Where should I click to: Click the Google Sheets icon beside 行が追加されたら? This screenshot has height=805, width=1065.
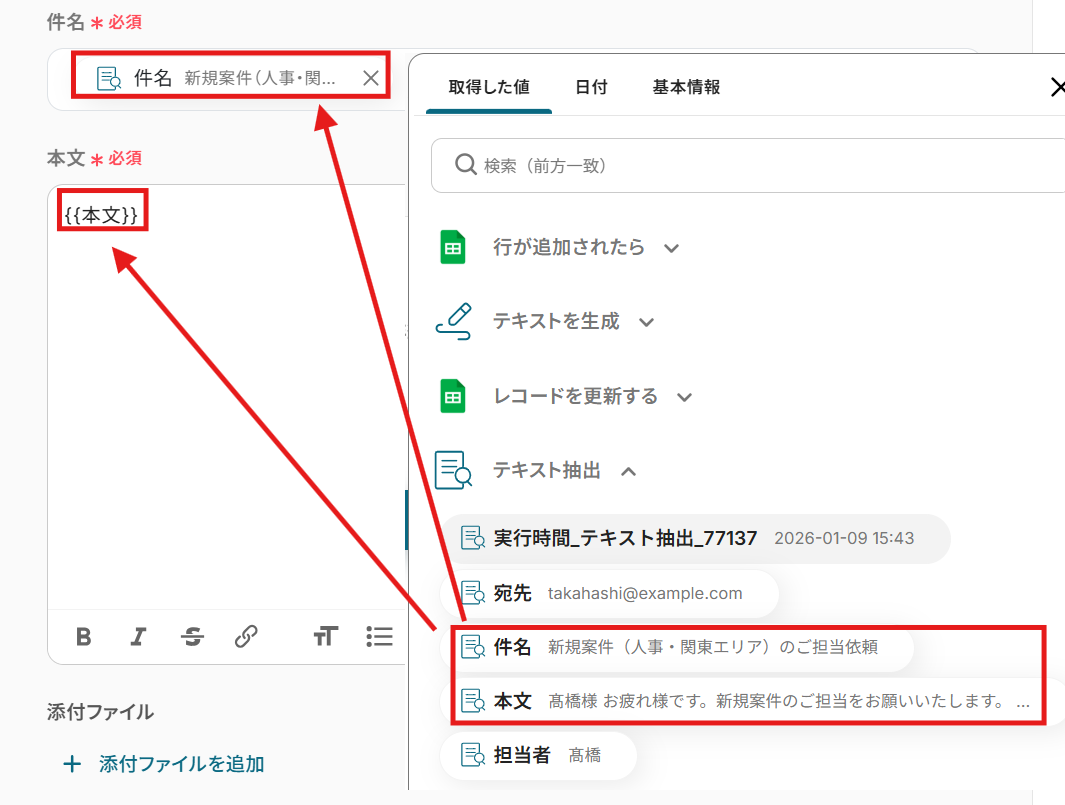click(453, 247)
